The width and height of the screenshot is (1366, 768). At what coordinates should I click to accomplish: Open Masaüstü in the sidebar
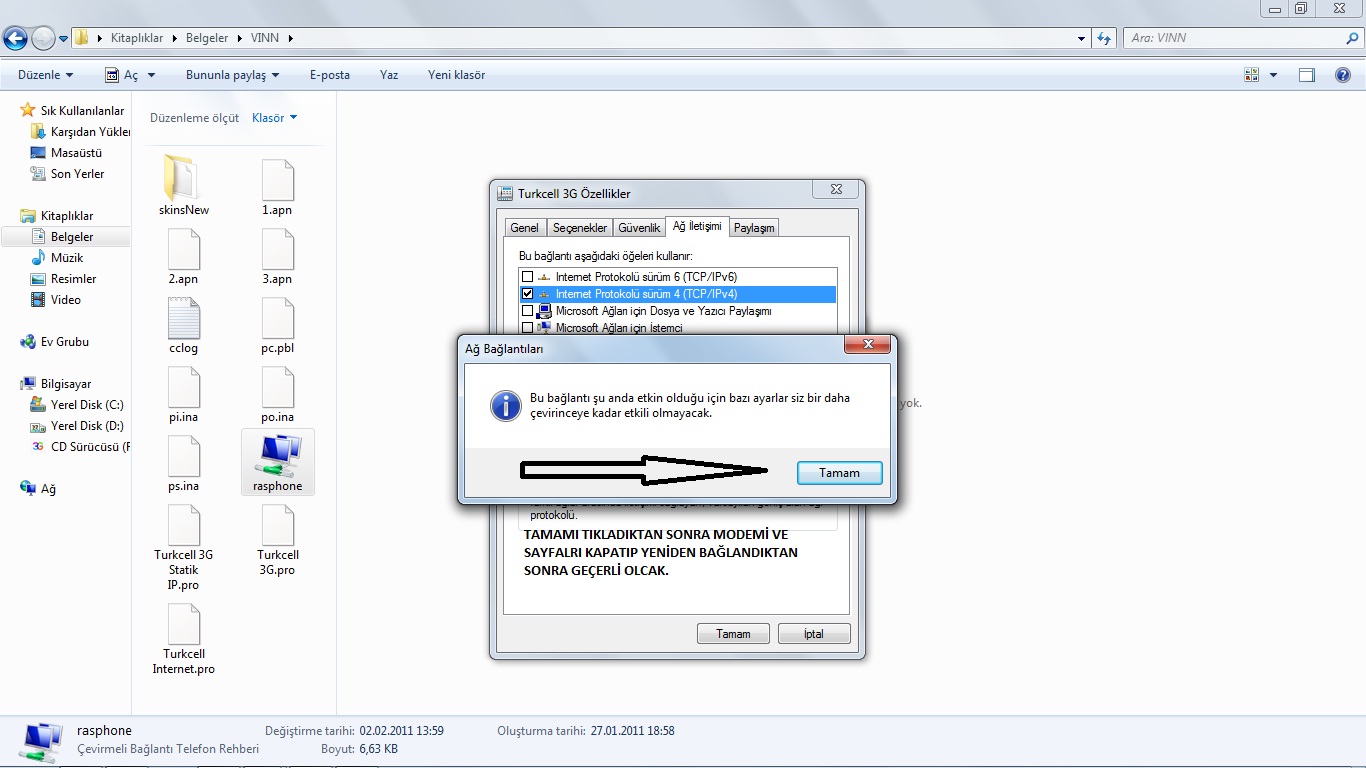(76, 153)
